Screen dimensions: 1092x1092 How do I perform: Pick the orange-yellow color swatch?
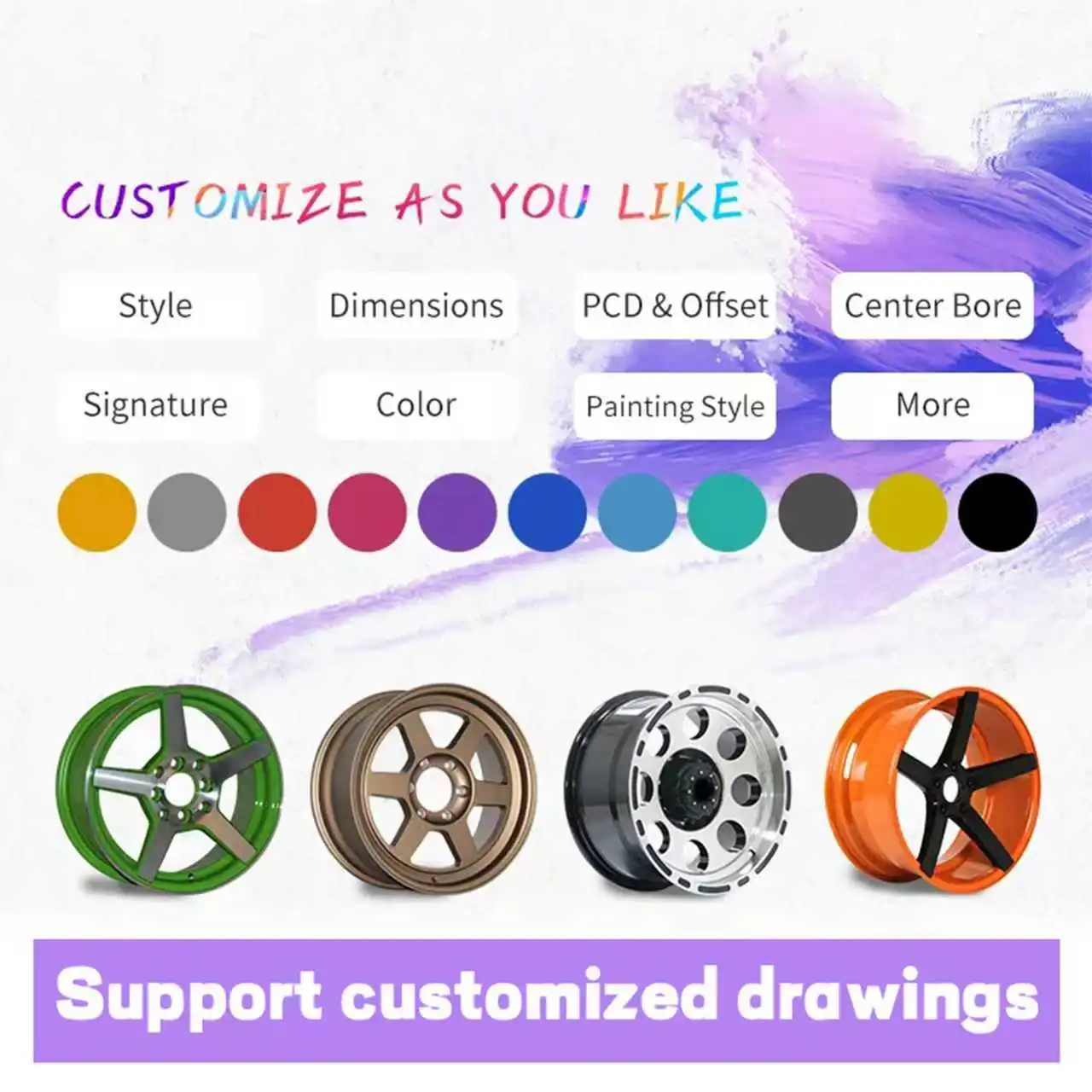coord(96,512)
